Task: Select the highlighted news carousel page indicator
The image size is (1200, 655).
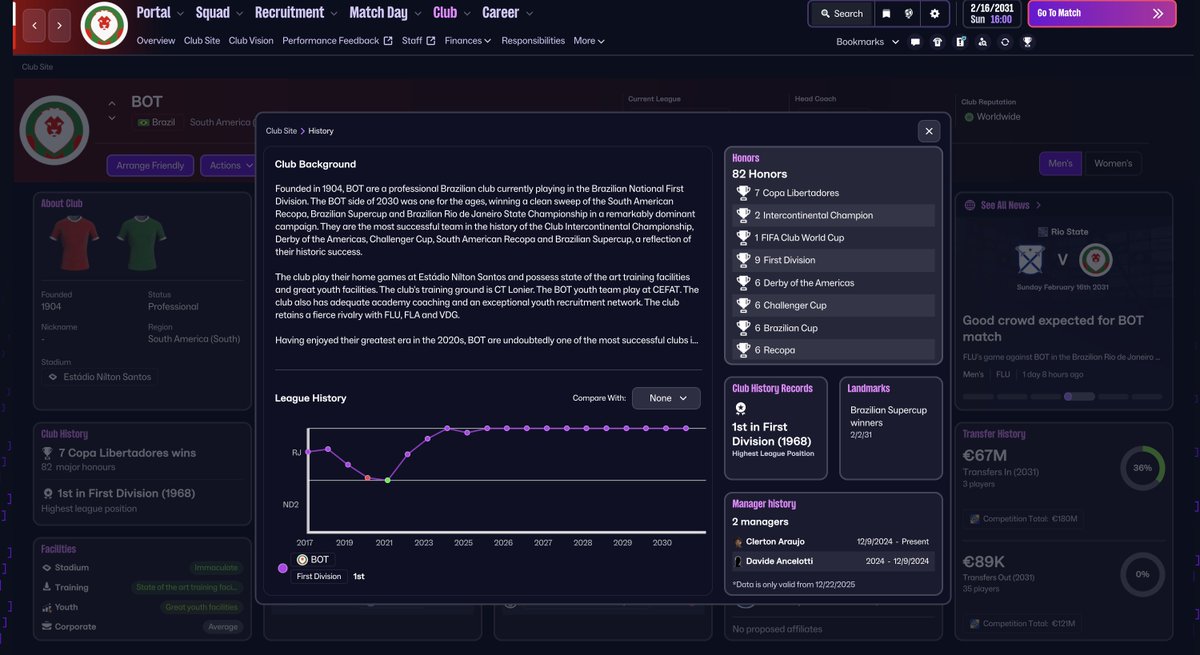Action: tap(1079, 396)
